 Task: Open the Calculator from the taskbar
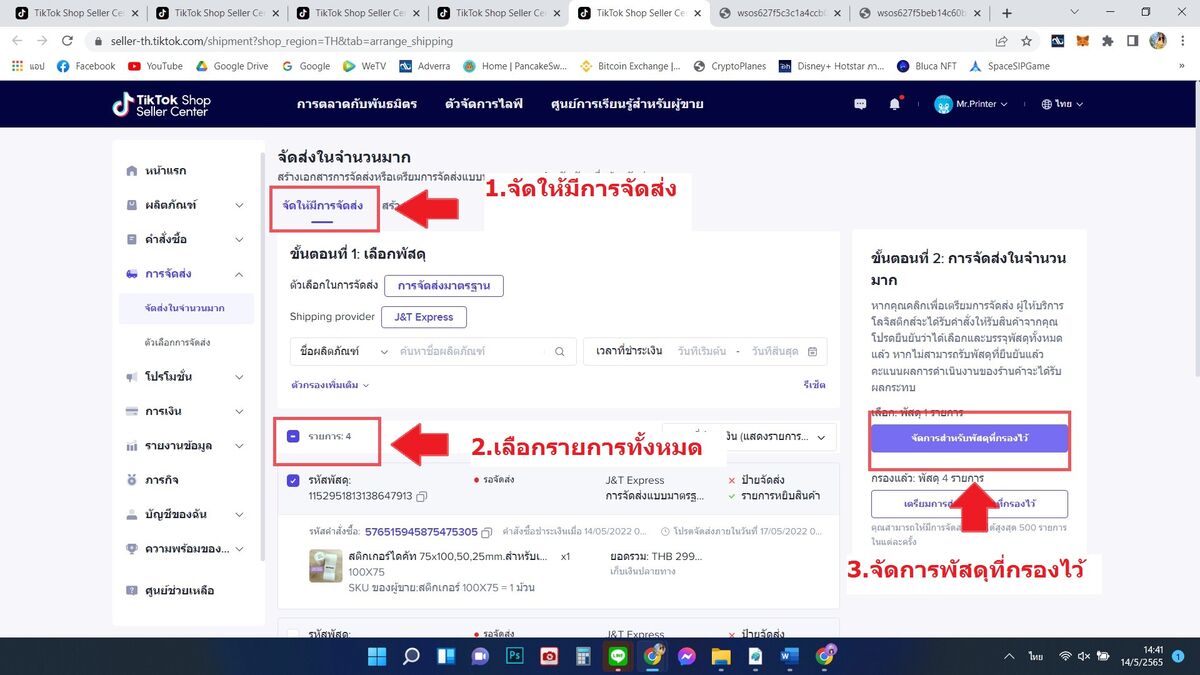pyautogui.click(x=583, y=656)
